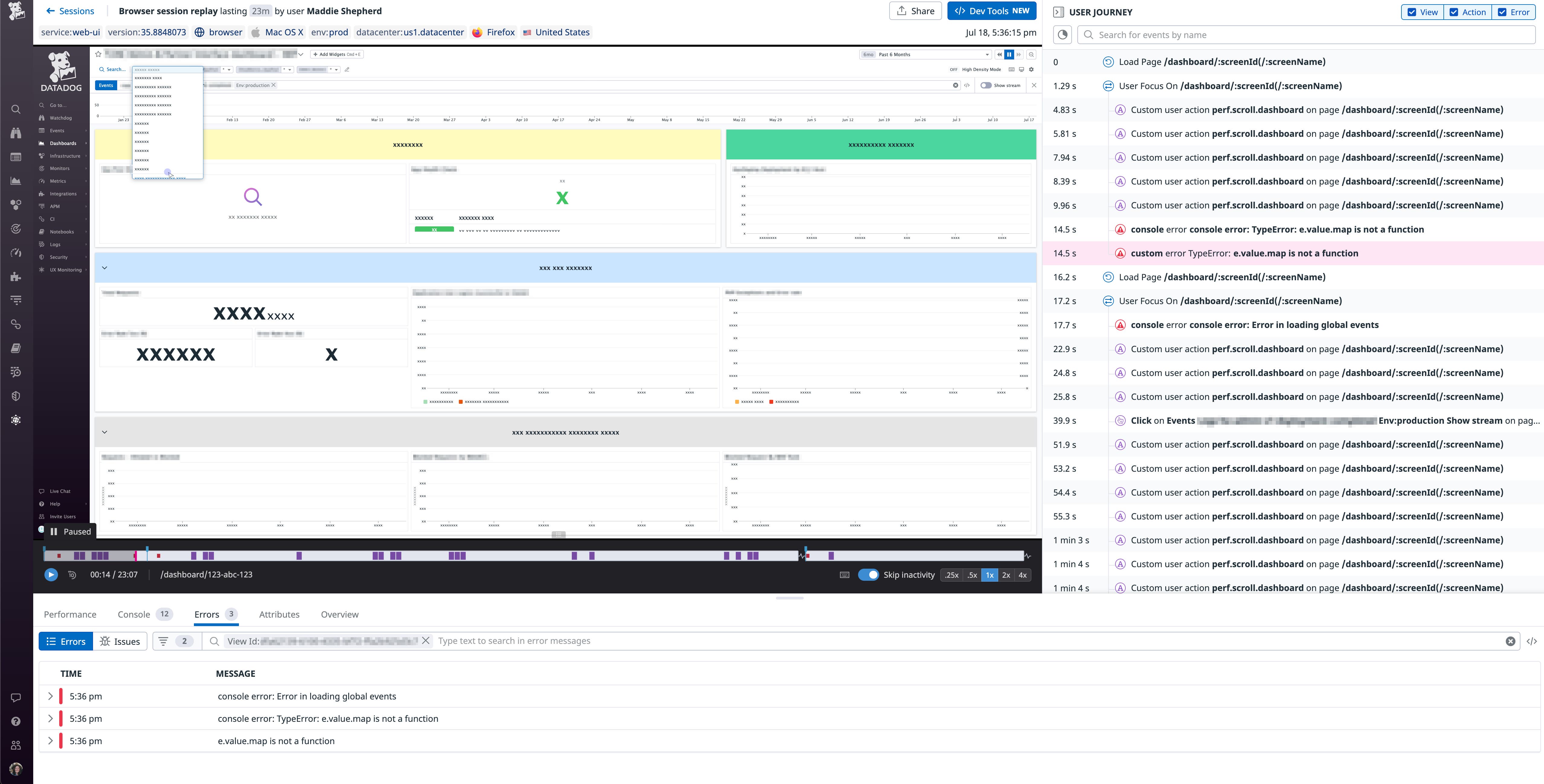The image size is (1544, 784).
Task: Toggle the Skip inactivity switch
Action: coord(870,574)
